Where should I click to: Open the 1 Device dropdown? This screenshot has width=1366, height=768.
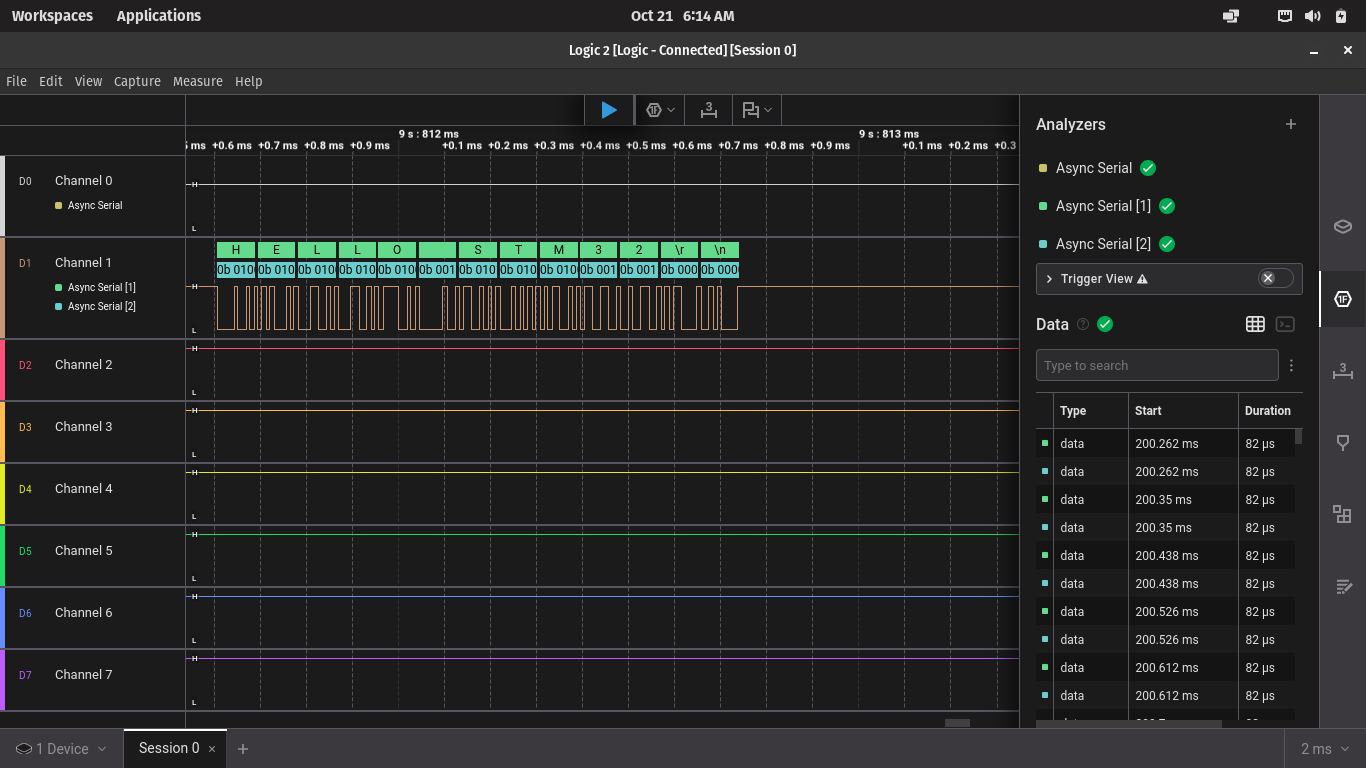[x=61, y=748]
